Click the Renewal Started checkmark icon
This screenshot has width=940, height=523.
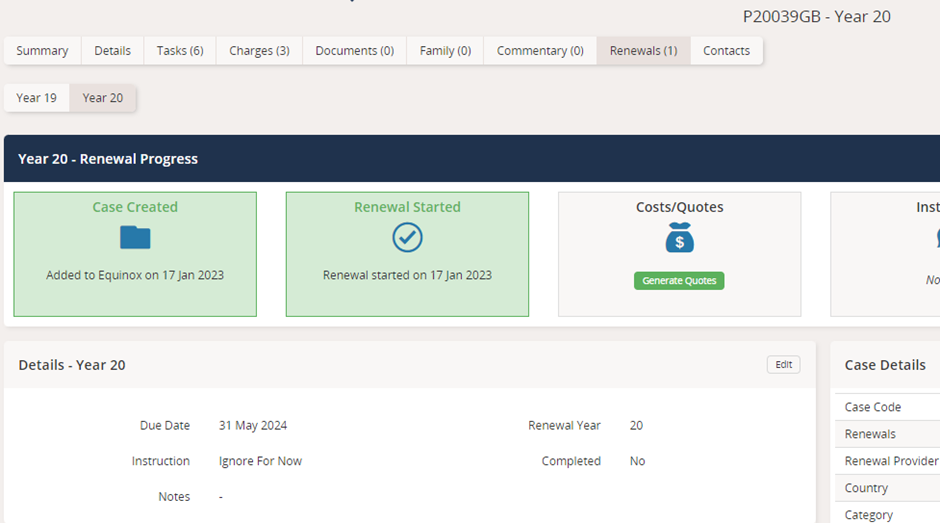pos(407,238)
